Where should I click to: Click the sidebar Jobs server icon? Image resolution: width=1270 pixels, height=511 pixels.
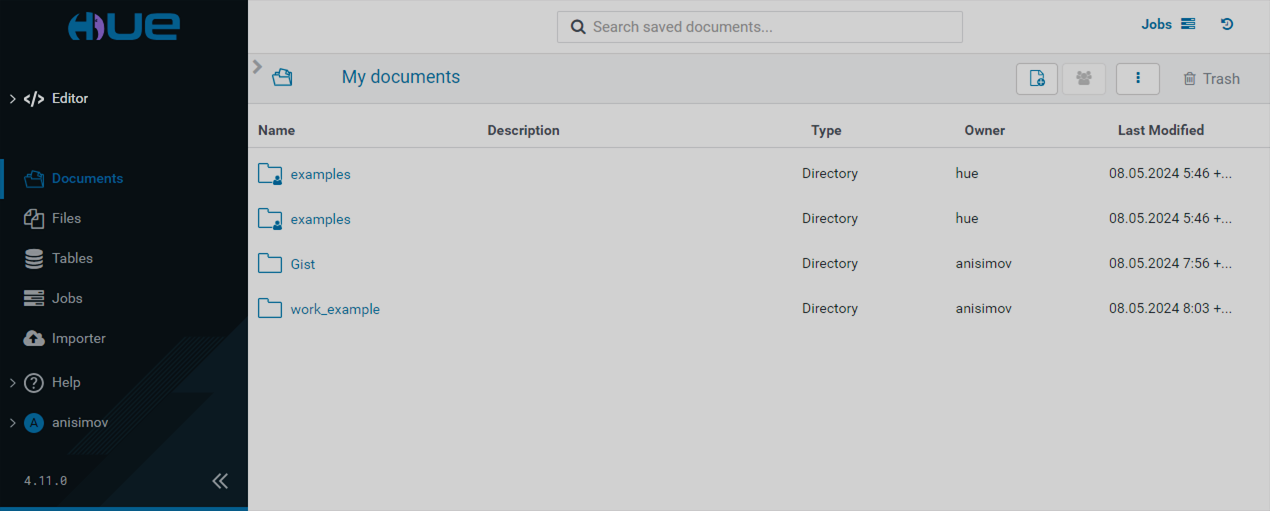[34, 298]
